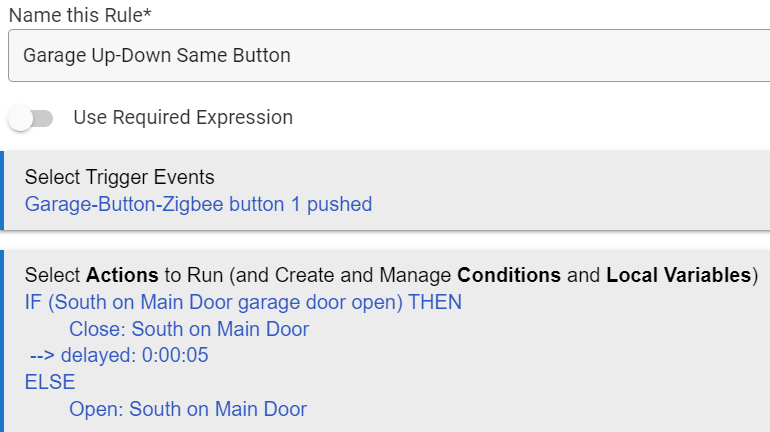This screenshot has width=770, height=432.
Task: Click the delayed: 0:00:05 line's arrow prefix
Action: click(41, 356)
